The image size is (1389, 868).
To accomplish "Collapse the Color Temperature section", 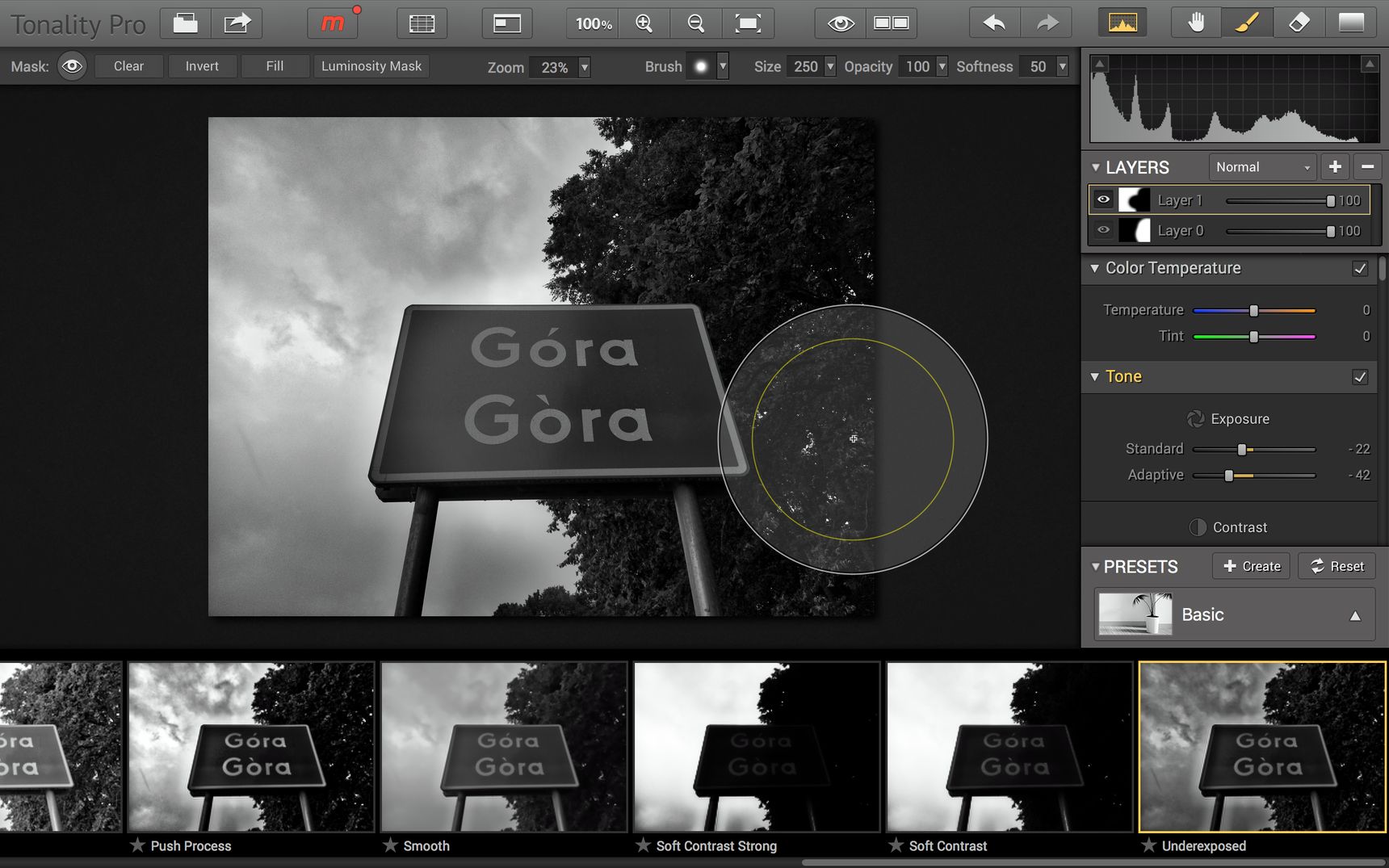I will point(1095,268).
